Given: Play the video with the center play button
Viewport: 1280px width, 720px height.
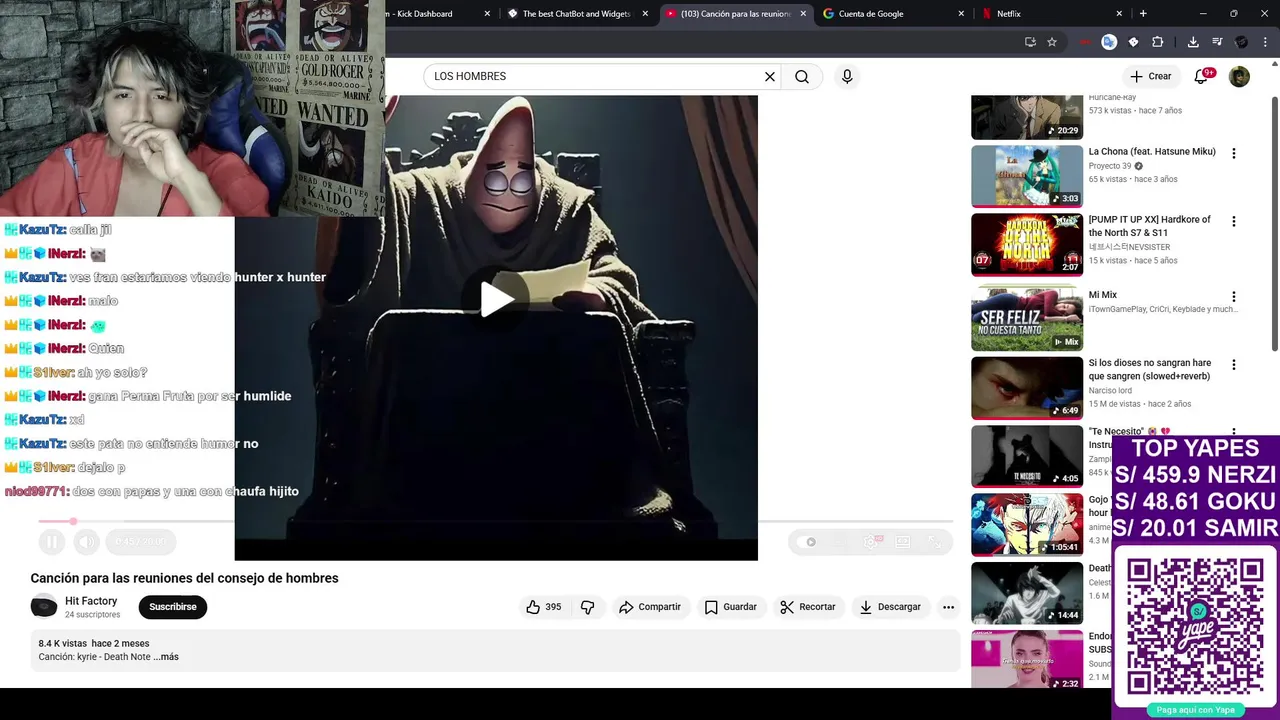Looking at the screenshot, I should coord(496,298).
